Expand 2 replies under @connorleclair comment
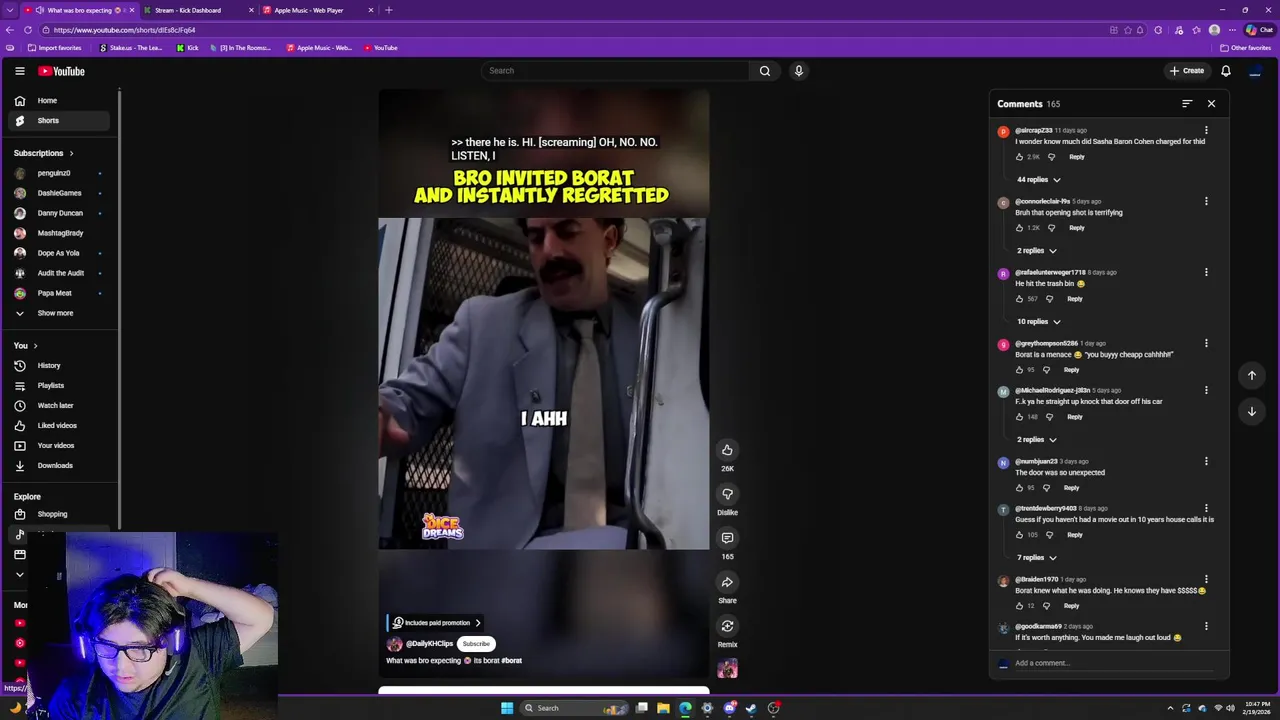This screenshot has width=1280, height=720. point(1037,251)
